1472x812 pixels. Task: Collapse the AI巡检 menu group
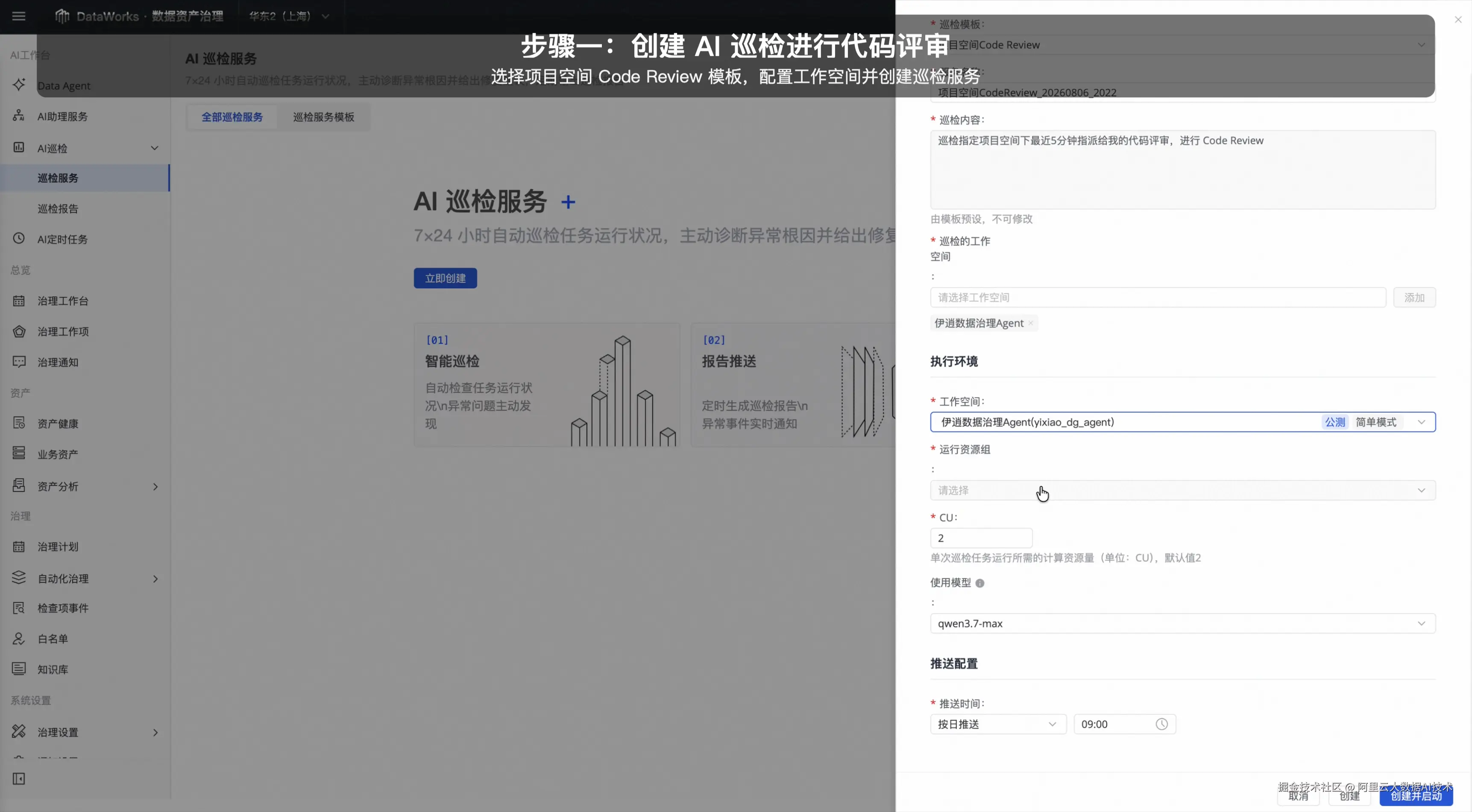[x=154, y=148]
